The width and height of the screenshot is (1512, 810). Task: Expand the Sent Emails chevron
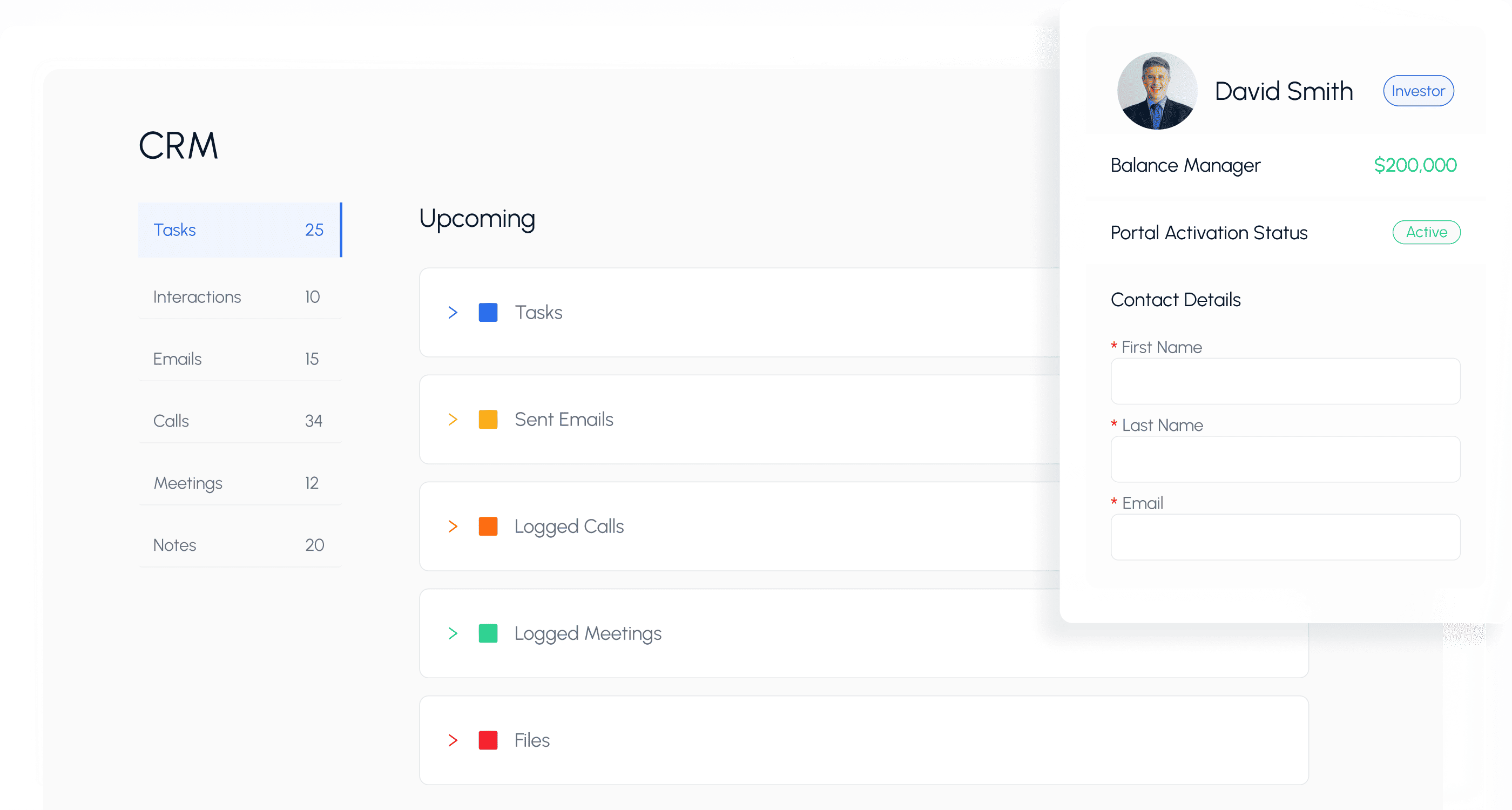click(x=453, y=419)
